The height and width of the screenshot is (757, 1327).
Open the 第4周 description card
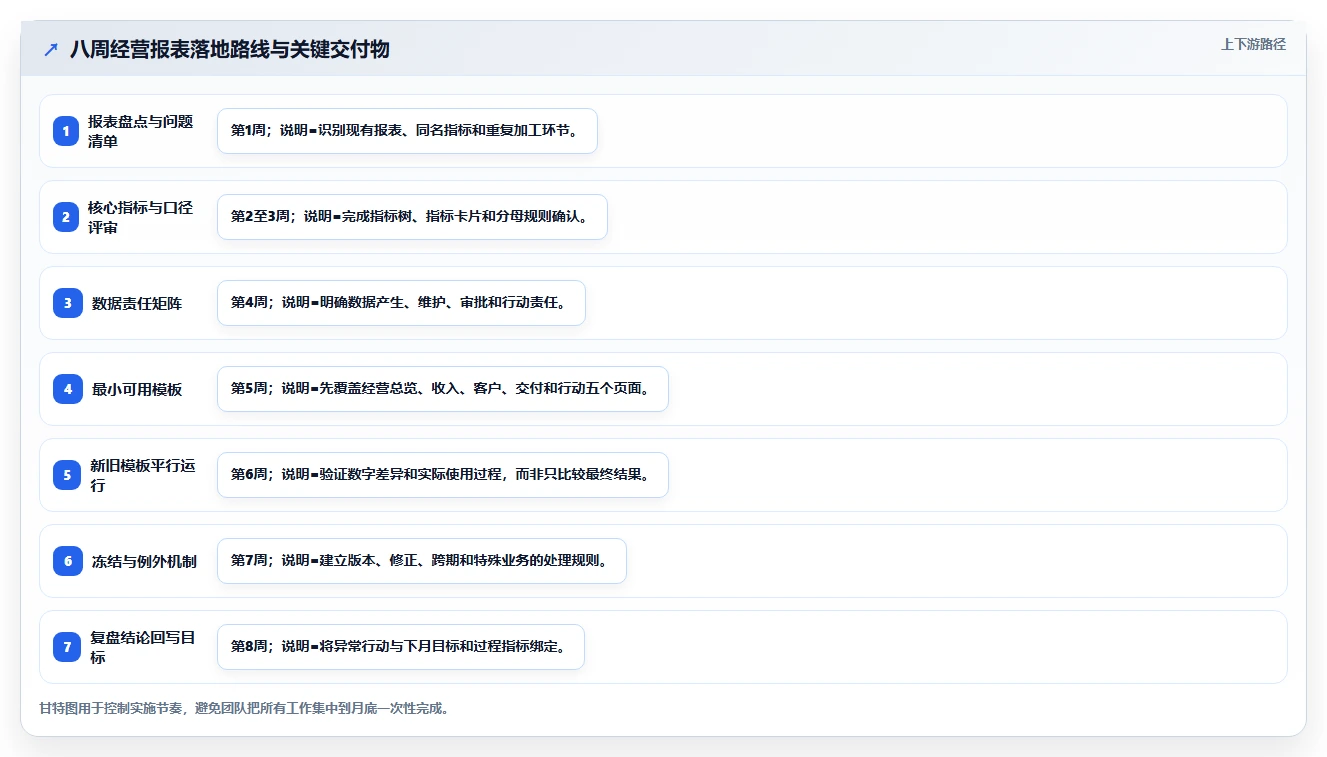click(401, 303)
